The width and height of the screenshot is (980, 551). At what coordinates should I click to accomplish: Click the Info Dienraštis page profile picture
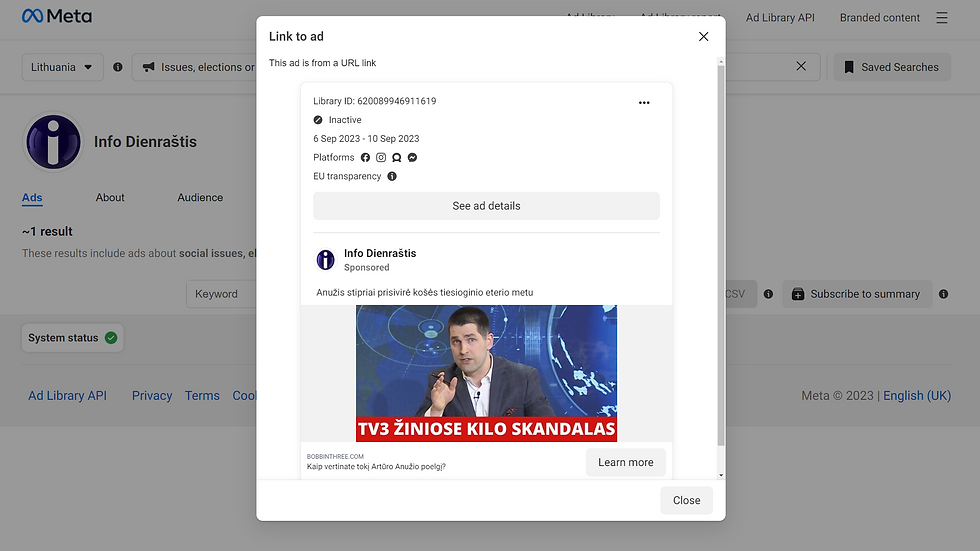coord(53,142)
